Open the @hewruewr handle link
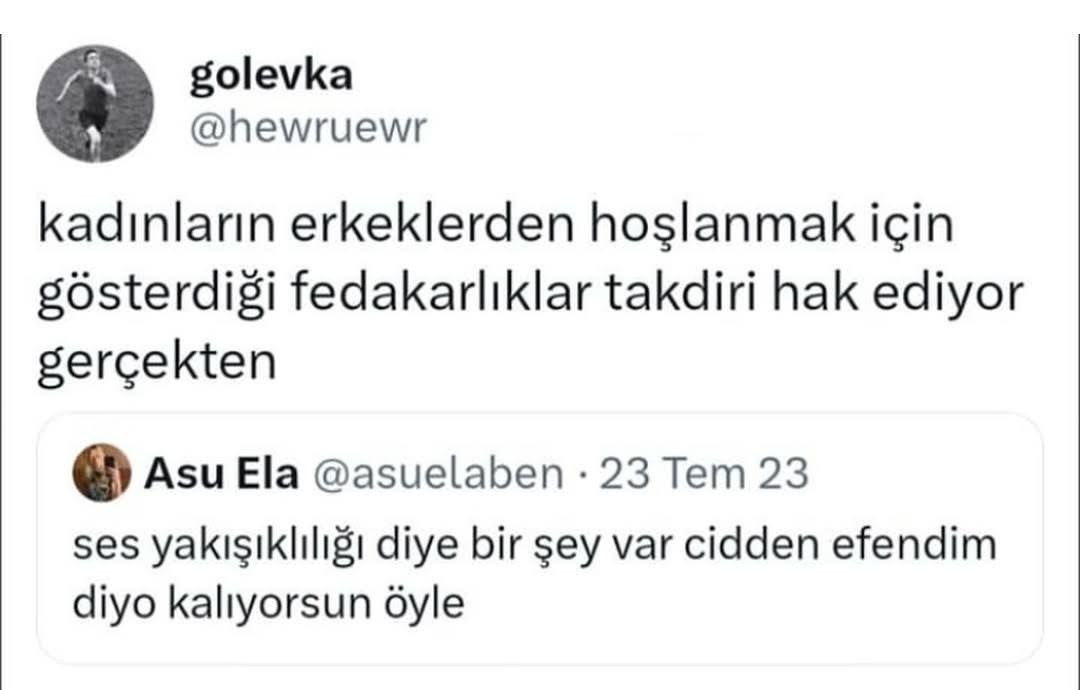Image resolution: width=1080 pixels, height=690 pixels. pos(308,128)
